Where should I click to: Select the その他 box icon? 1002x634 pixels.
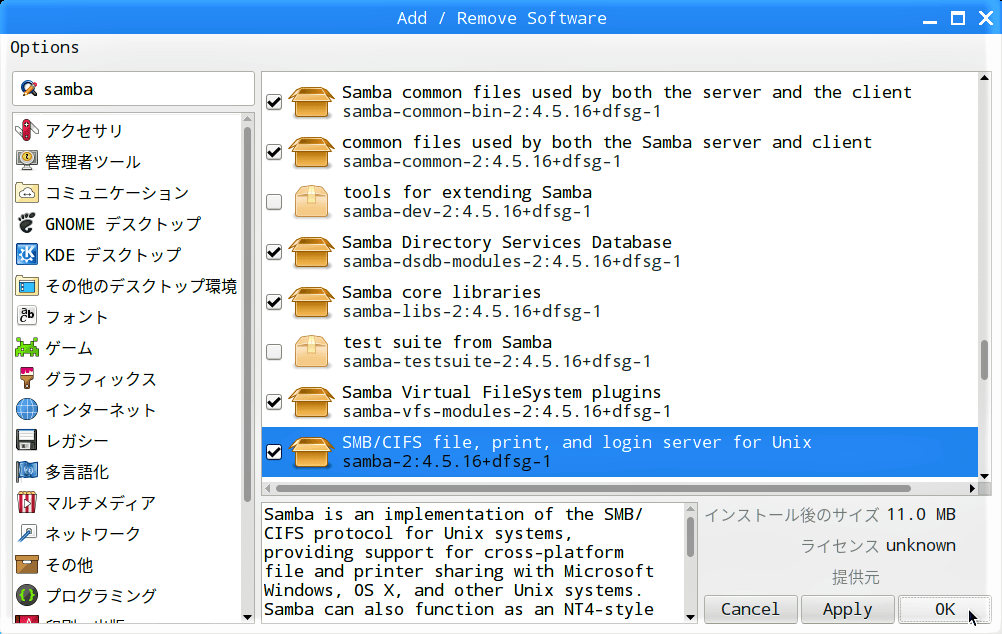coord(27,564)
